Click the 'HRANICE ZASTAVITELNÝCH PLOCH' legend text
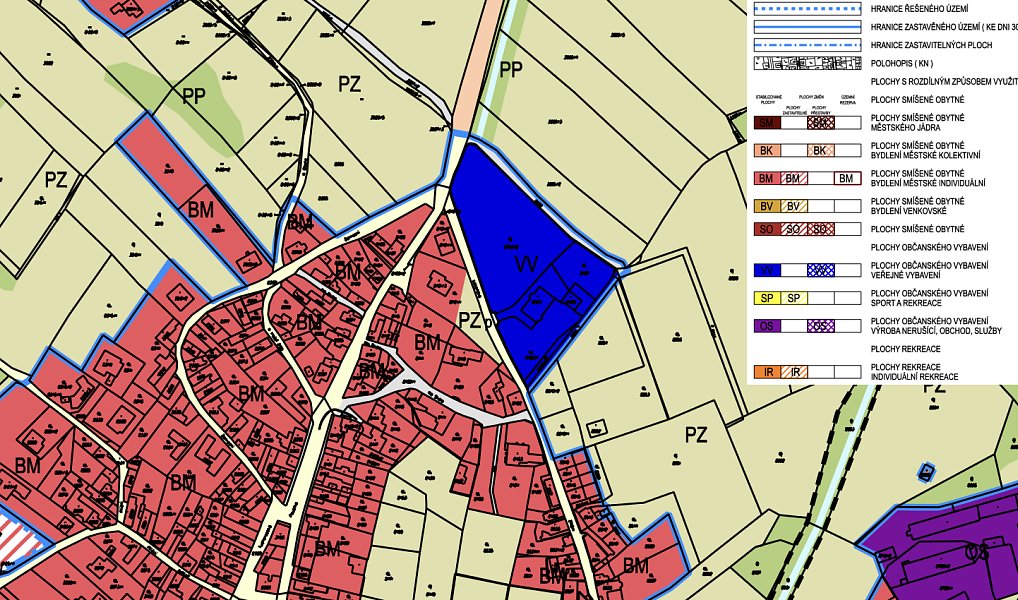 pos(931,45)
